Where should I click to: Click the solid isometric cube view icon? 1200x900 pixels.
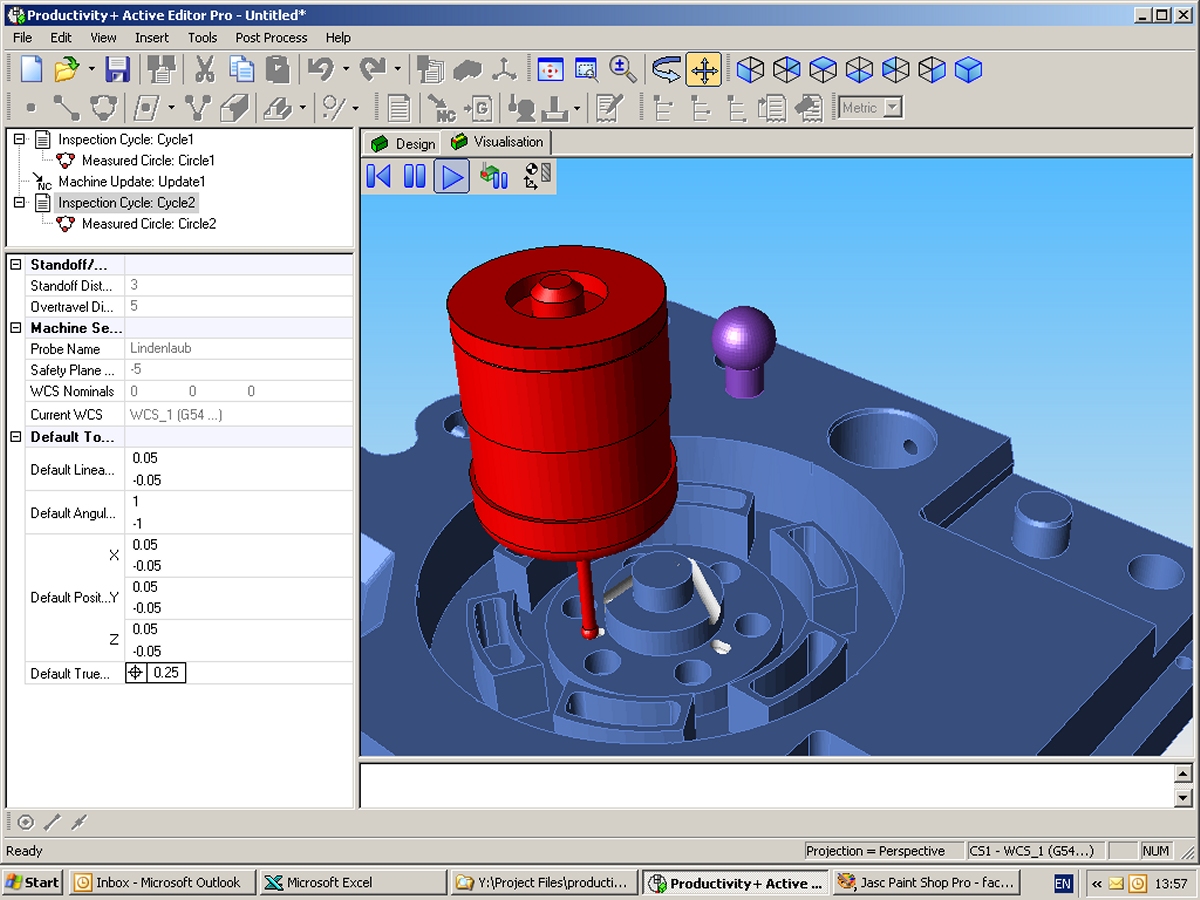968,69
